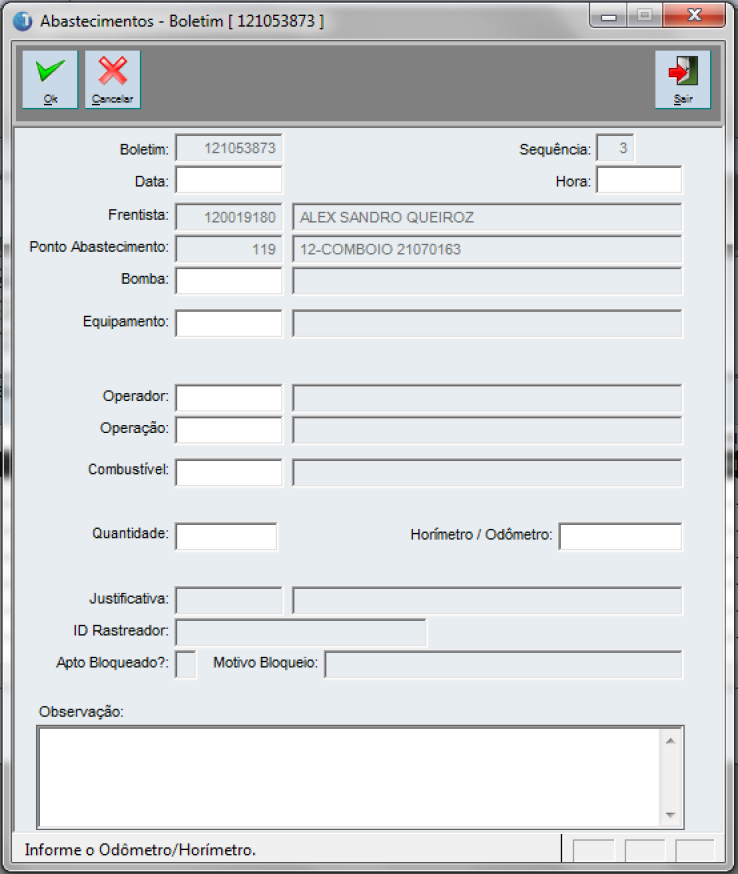Click the Apto Bloqueado? indicator box
This screenshot has height=874, width=738.
pyautogui.click(x=186, y=664)
